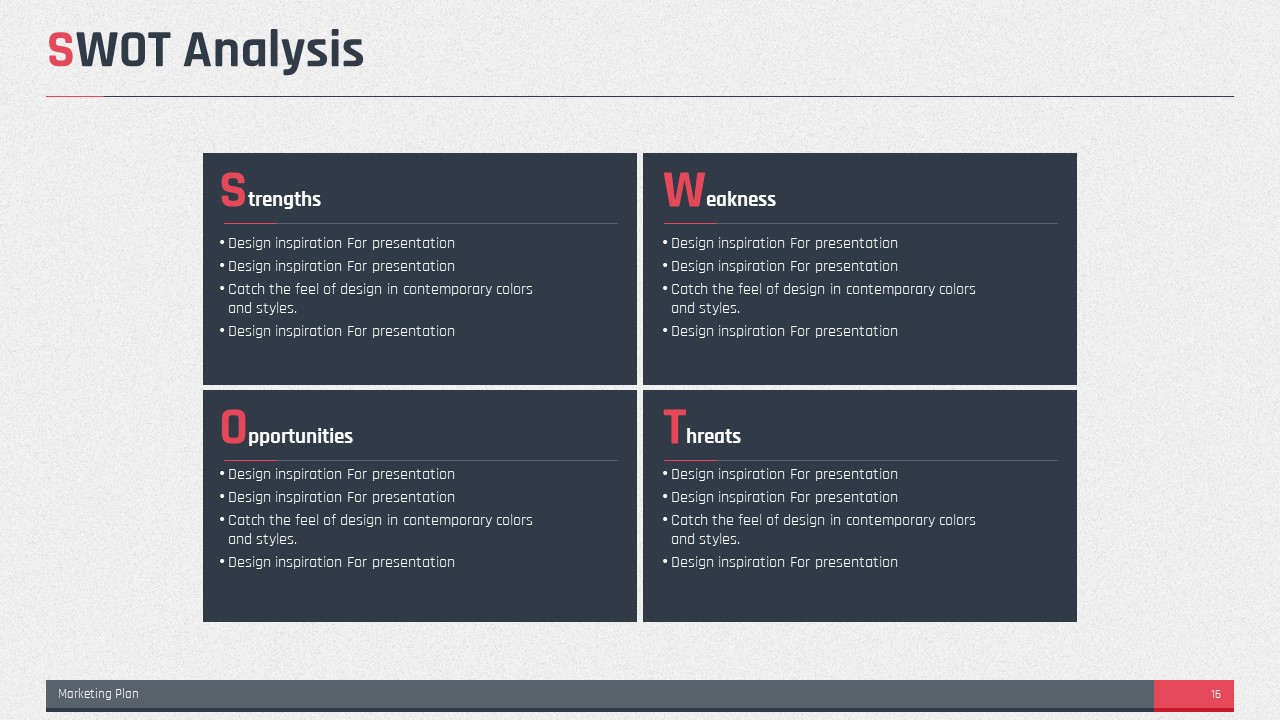
Task: Click 'Catch the feel' bullet under Weakness
Action: click(x=819, y=298)
